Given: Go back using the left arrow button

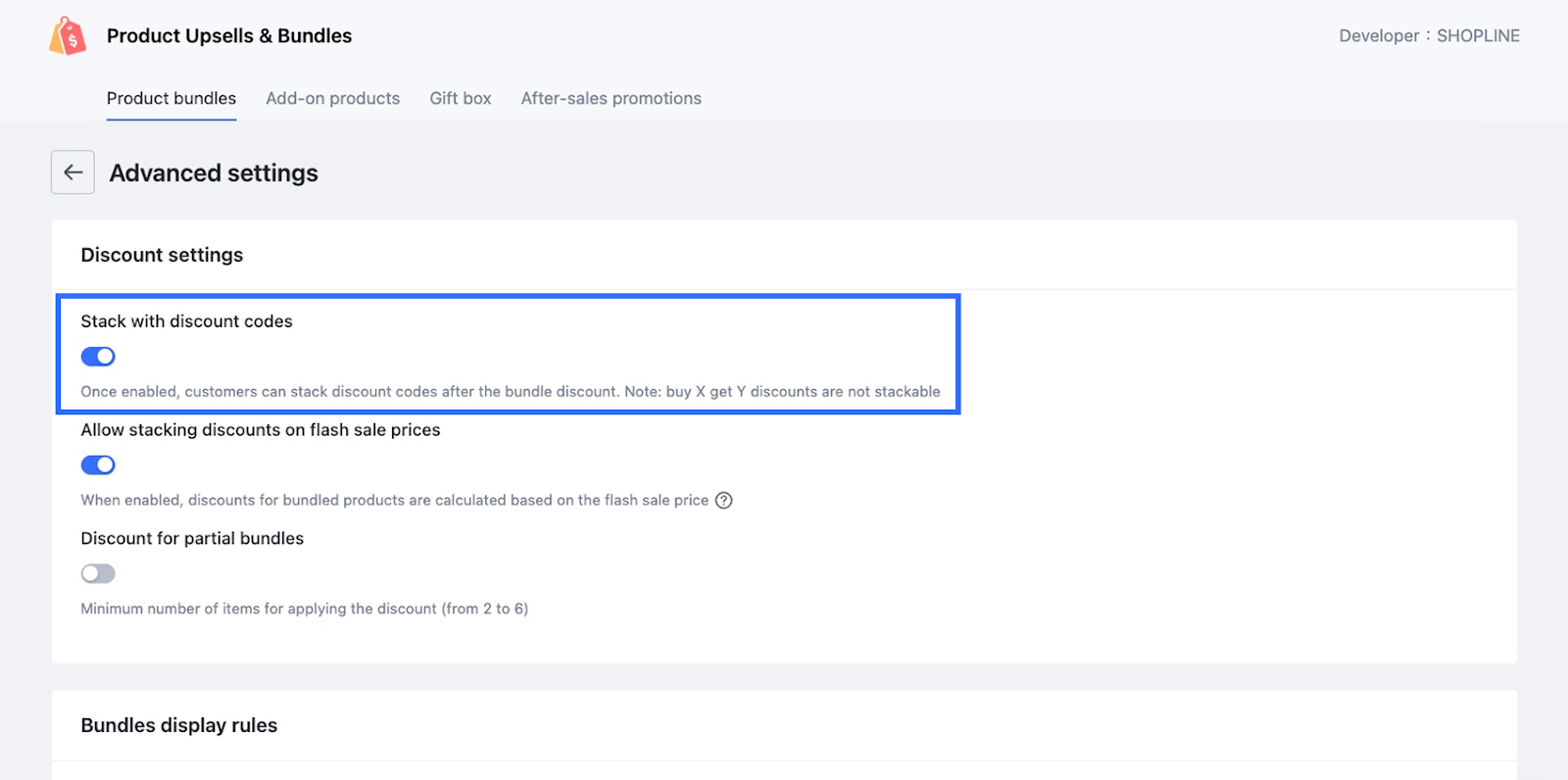Looking at the screenshot, I should [73, 172].
